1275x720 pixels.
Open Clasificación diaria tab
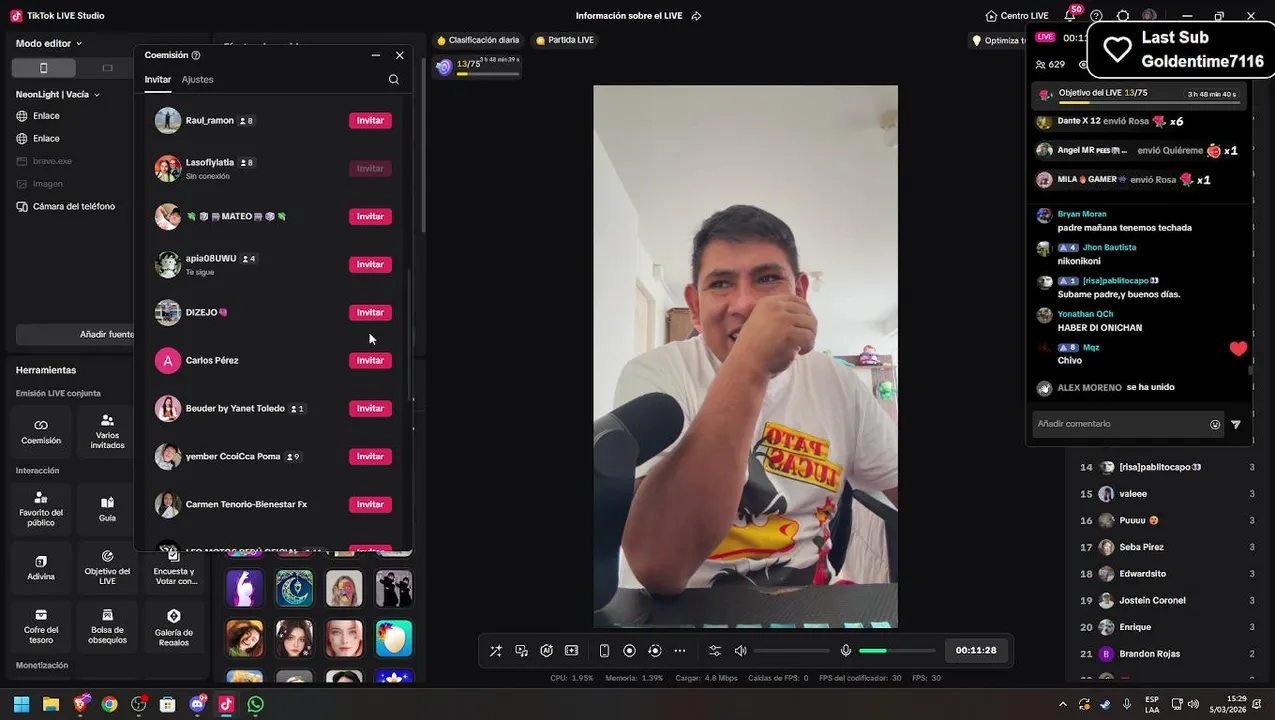point(478,40)
